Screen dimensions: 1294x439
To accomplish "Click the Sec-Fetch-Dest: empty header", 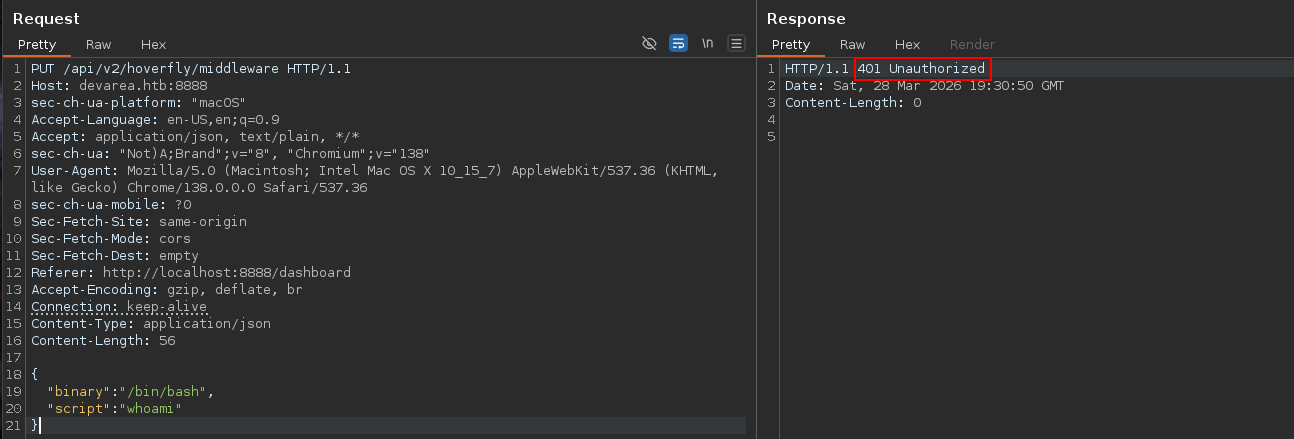I will 114,256.
